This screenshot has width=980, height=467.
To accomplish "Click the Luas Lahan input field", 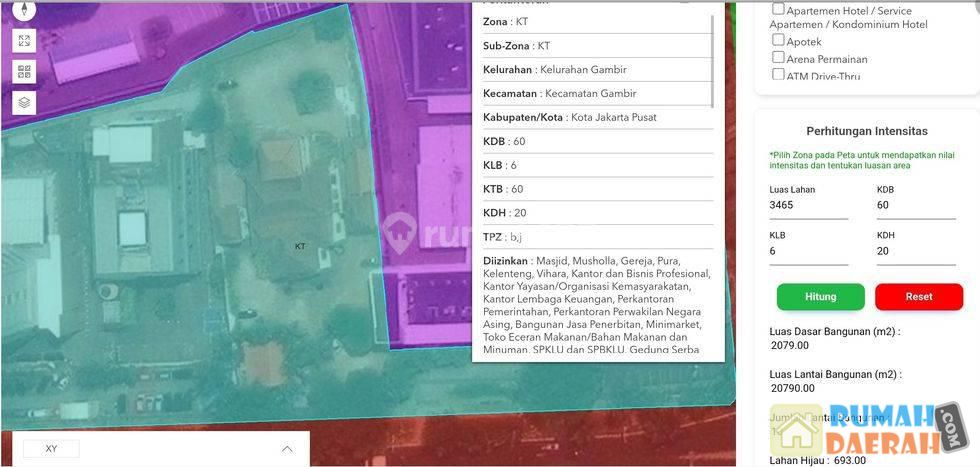I will pyautogui.click(x=808, y=206).
